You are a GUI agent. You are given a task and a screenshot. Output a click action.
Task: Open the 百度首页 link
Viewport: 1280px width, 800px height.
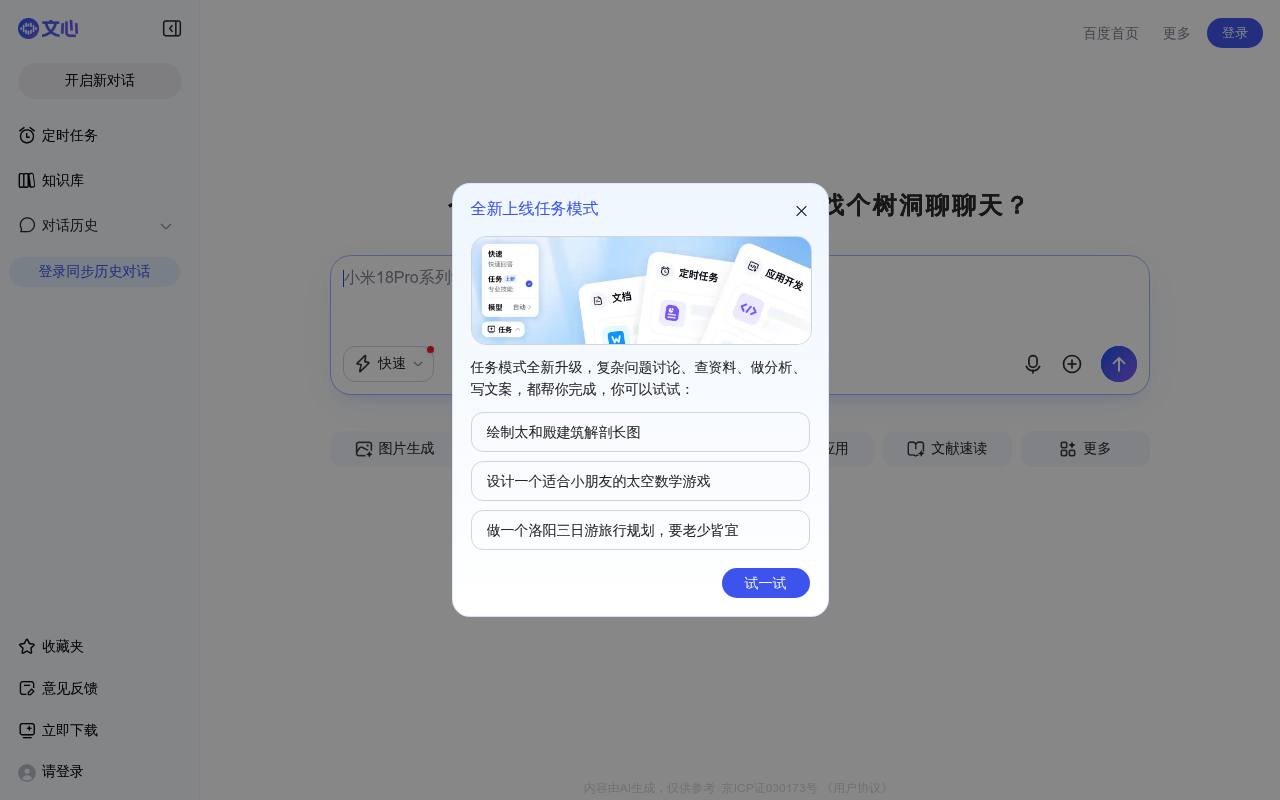(1111, 33)
